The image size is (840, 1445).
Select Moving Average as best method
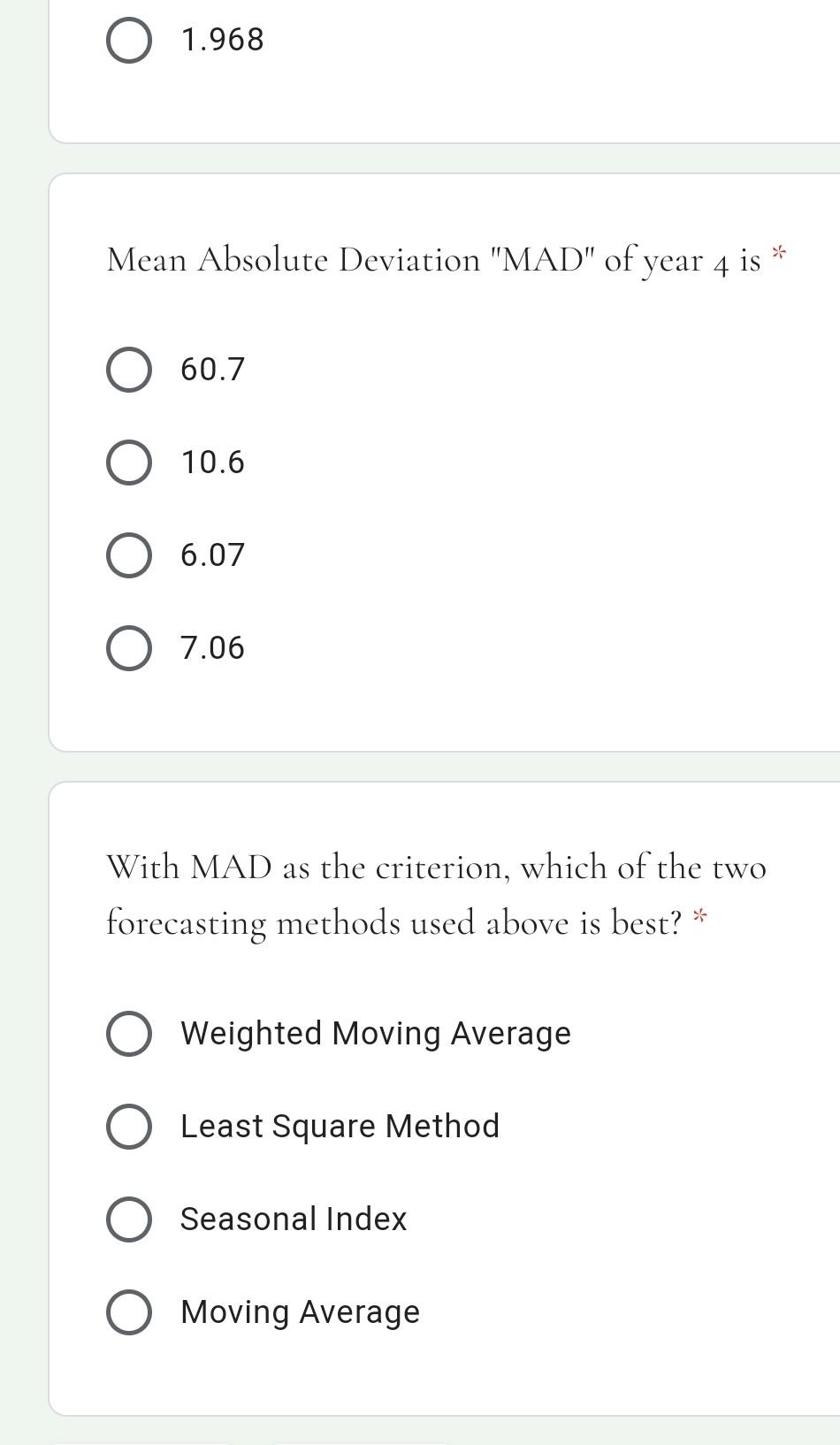click(128, 1311)
